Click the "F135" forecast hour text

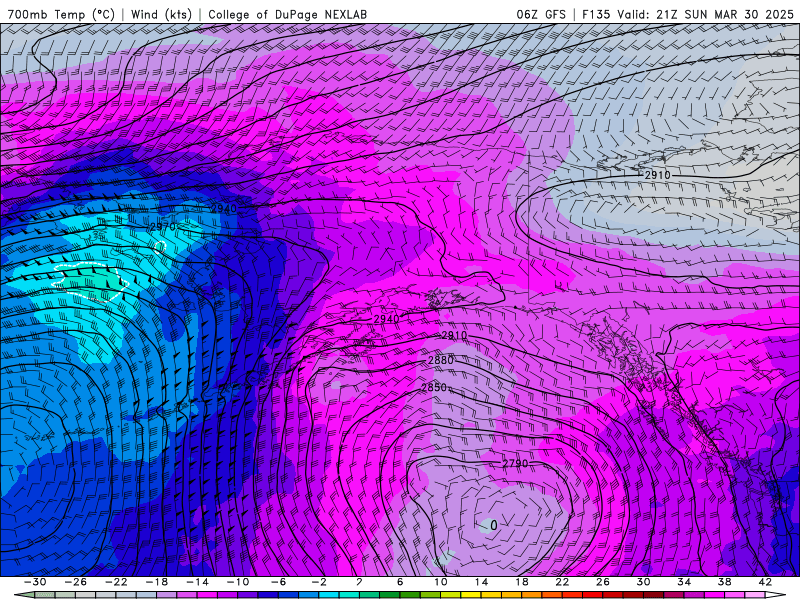click(596, 14)
